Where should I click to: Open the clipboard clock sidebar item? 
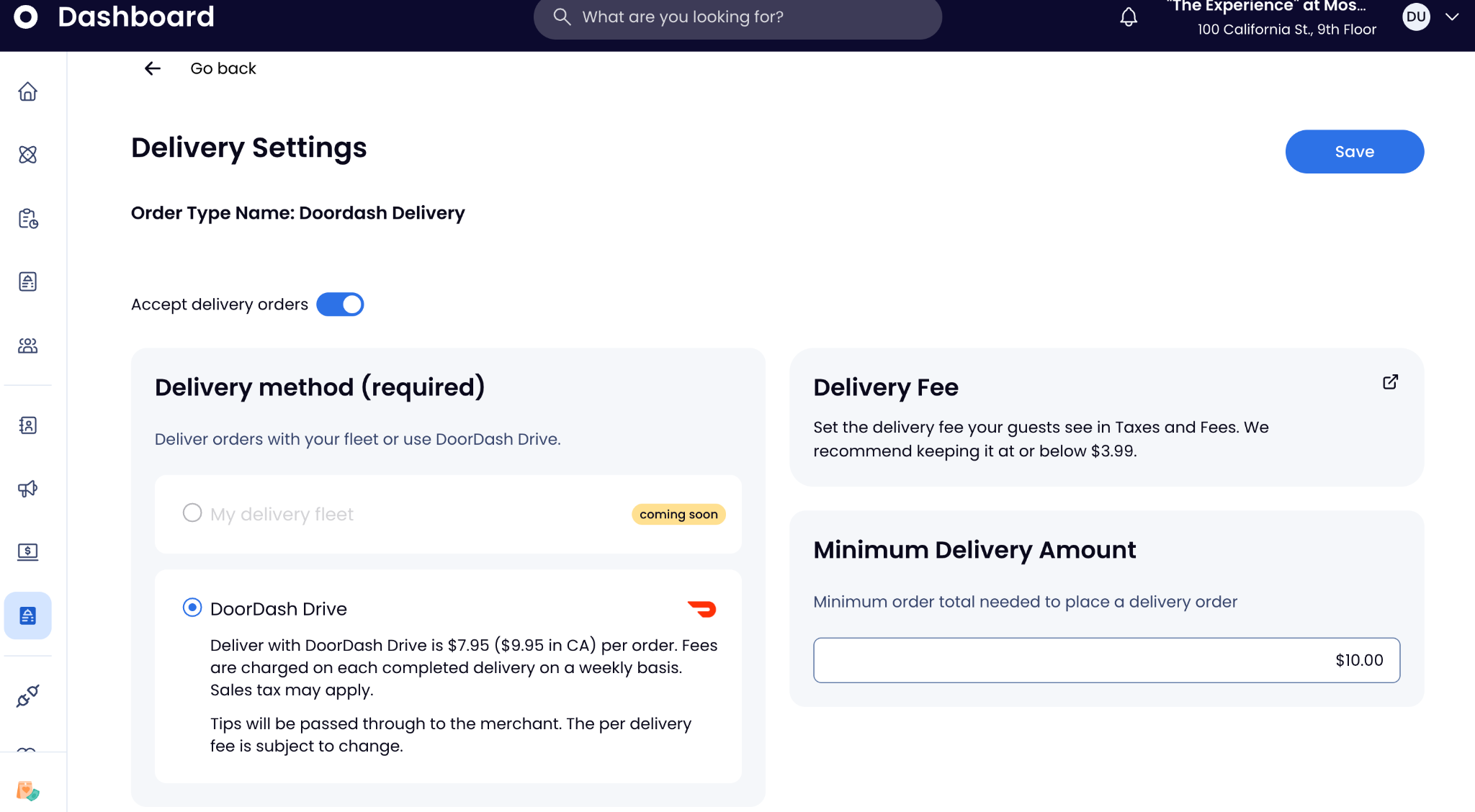(27, 218)
